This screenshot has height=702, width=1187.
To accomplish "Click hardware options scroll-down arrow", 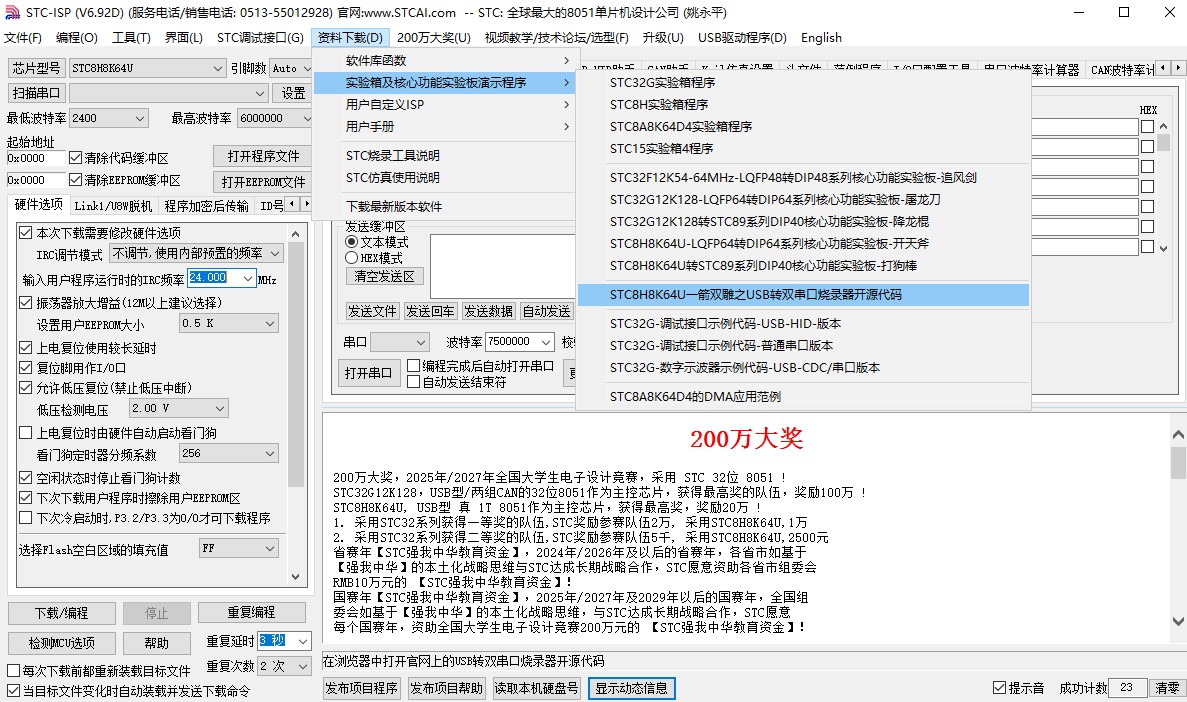I will click(296, 577).
